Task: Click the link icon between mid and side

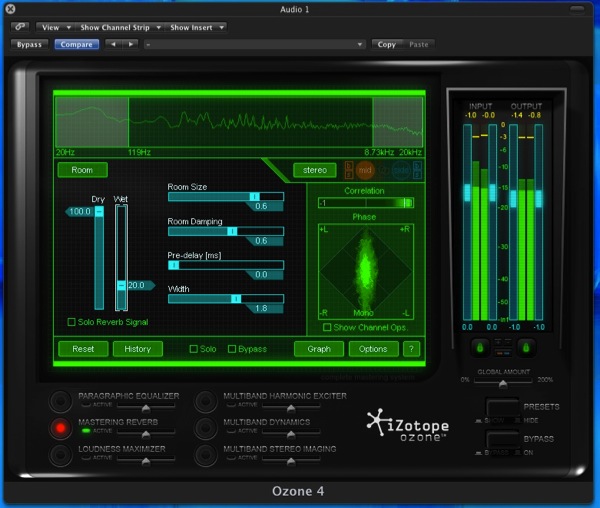Action: [x=383, y=170]
